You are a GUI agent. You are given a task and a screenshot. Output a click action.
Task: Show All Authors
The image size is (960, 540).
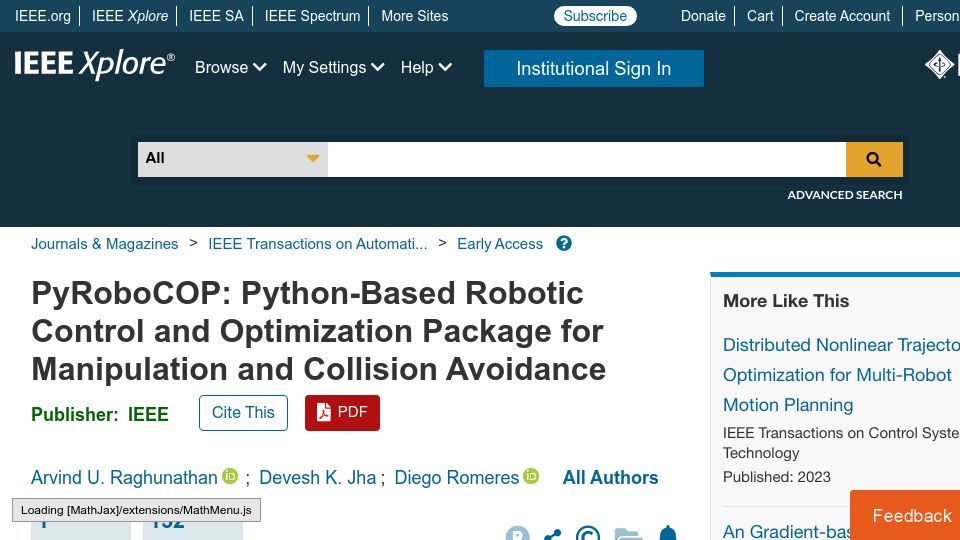(x=610, y=478)
